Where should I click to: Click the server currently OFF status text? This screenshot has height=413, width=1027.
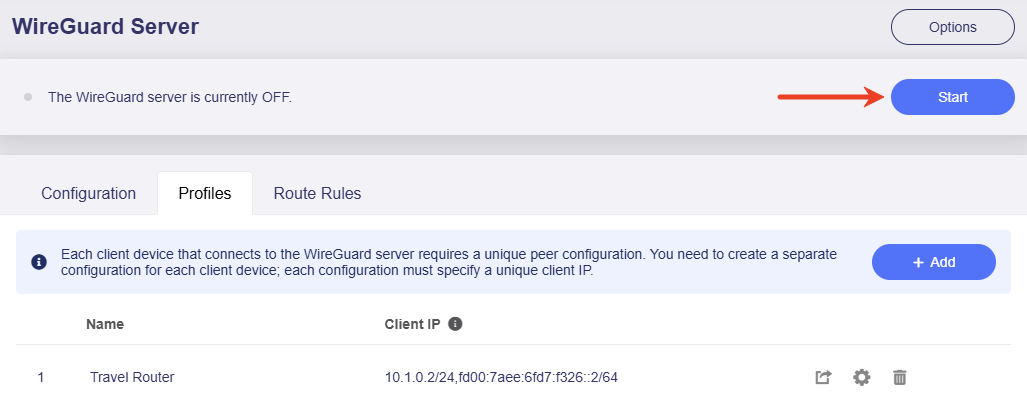pos(170,98)
